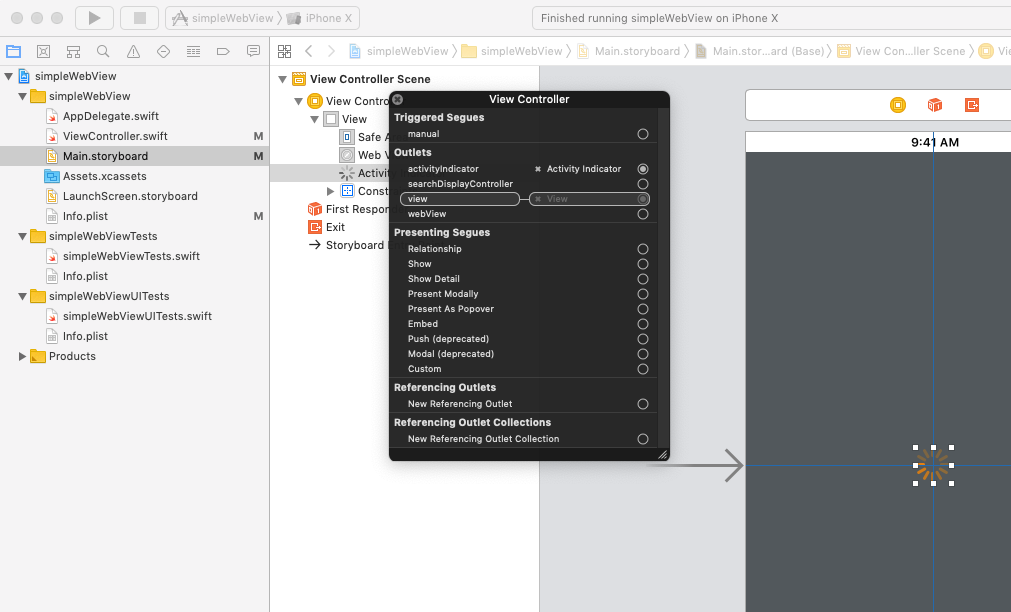Collapse the simpleWebViewTests folder
The image size is (1011, 612).
tap(23, 236)
